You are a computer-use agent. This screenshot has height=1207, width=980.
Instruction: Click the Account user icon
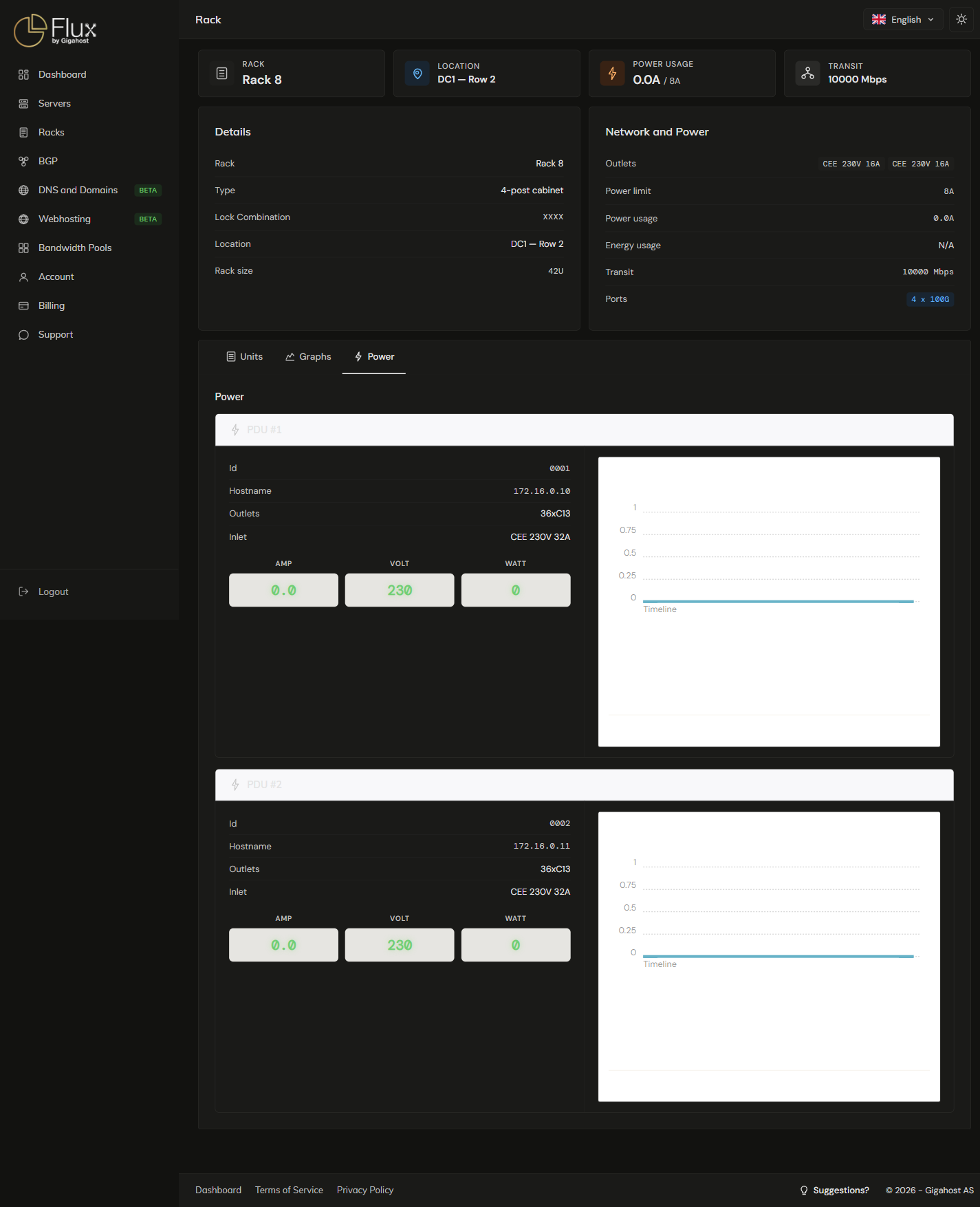point(23,276)
